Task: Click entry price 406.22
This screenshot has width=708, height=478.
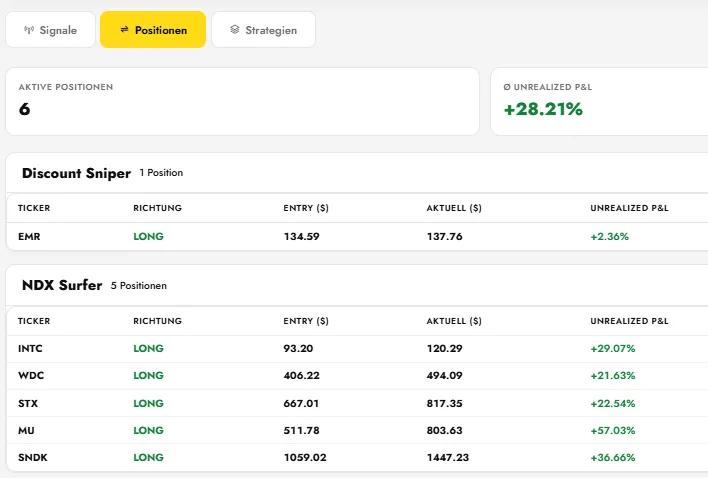Action: tap(302, 376)
